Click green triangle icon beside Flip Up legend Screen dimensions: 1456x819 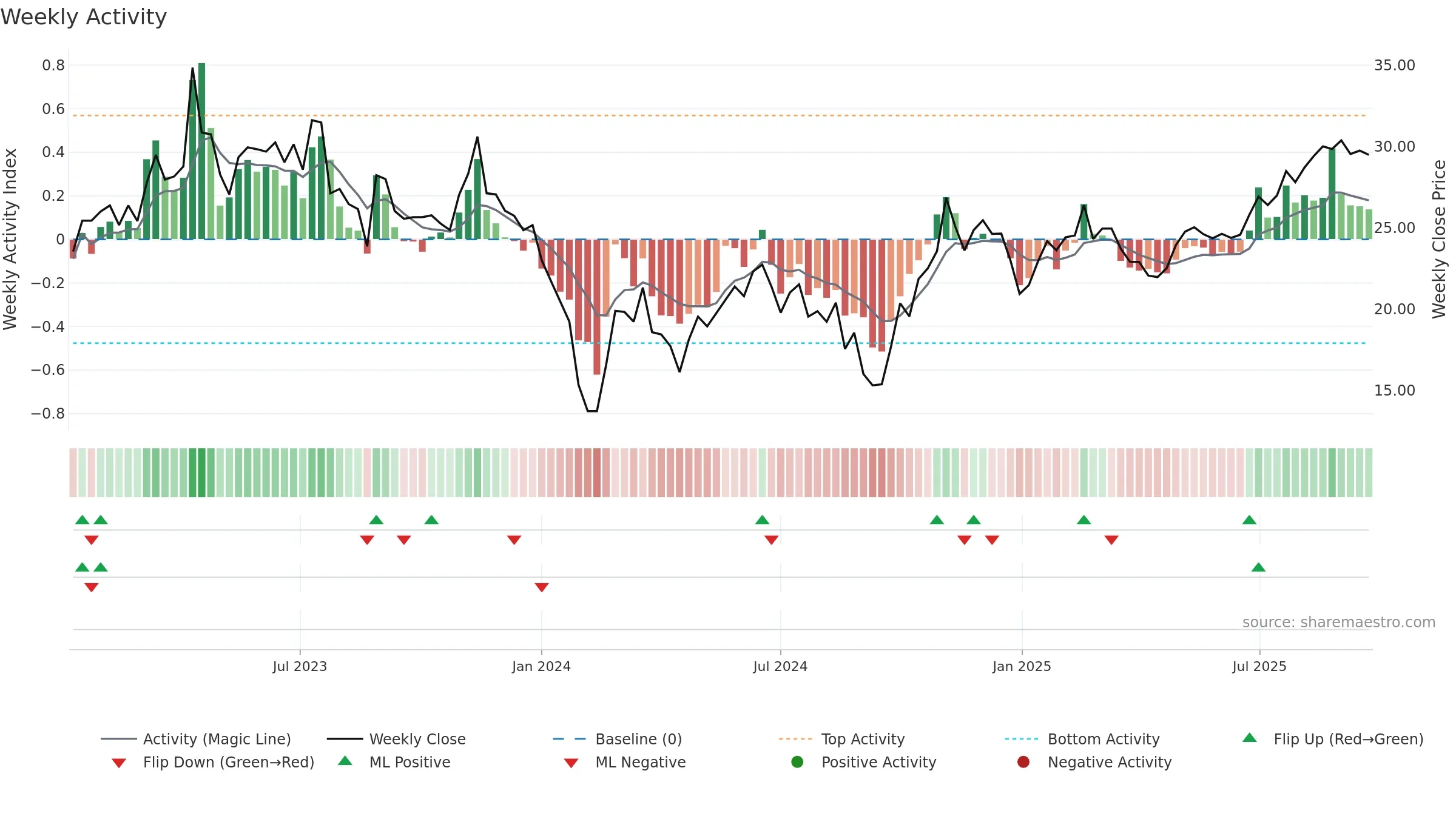pyautogui.click(x=1250, y=738)
